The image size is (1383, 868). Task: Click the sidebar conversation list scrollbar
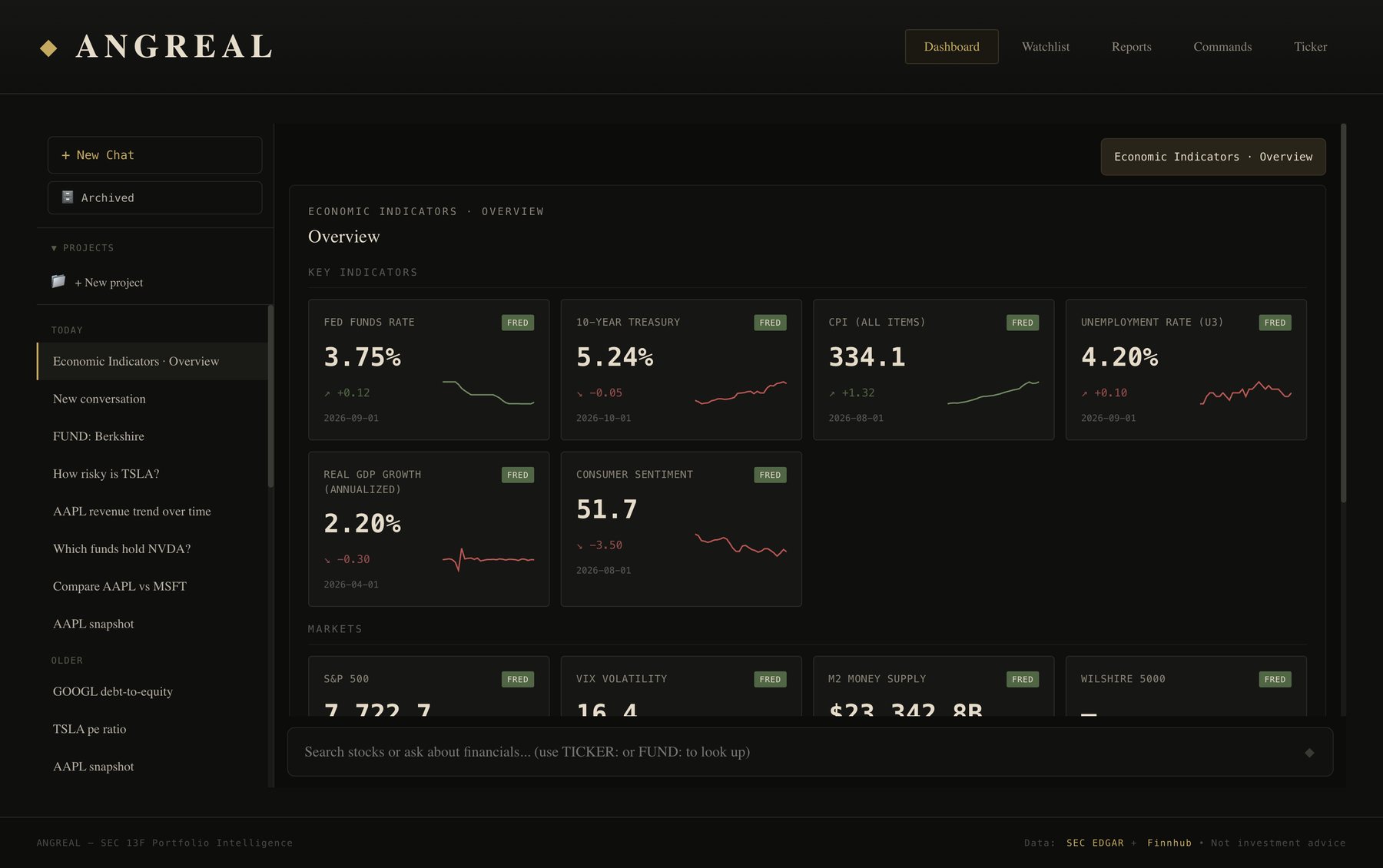pyautogui.click(x=270, y=396)
